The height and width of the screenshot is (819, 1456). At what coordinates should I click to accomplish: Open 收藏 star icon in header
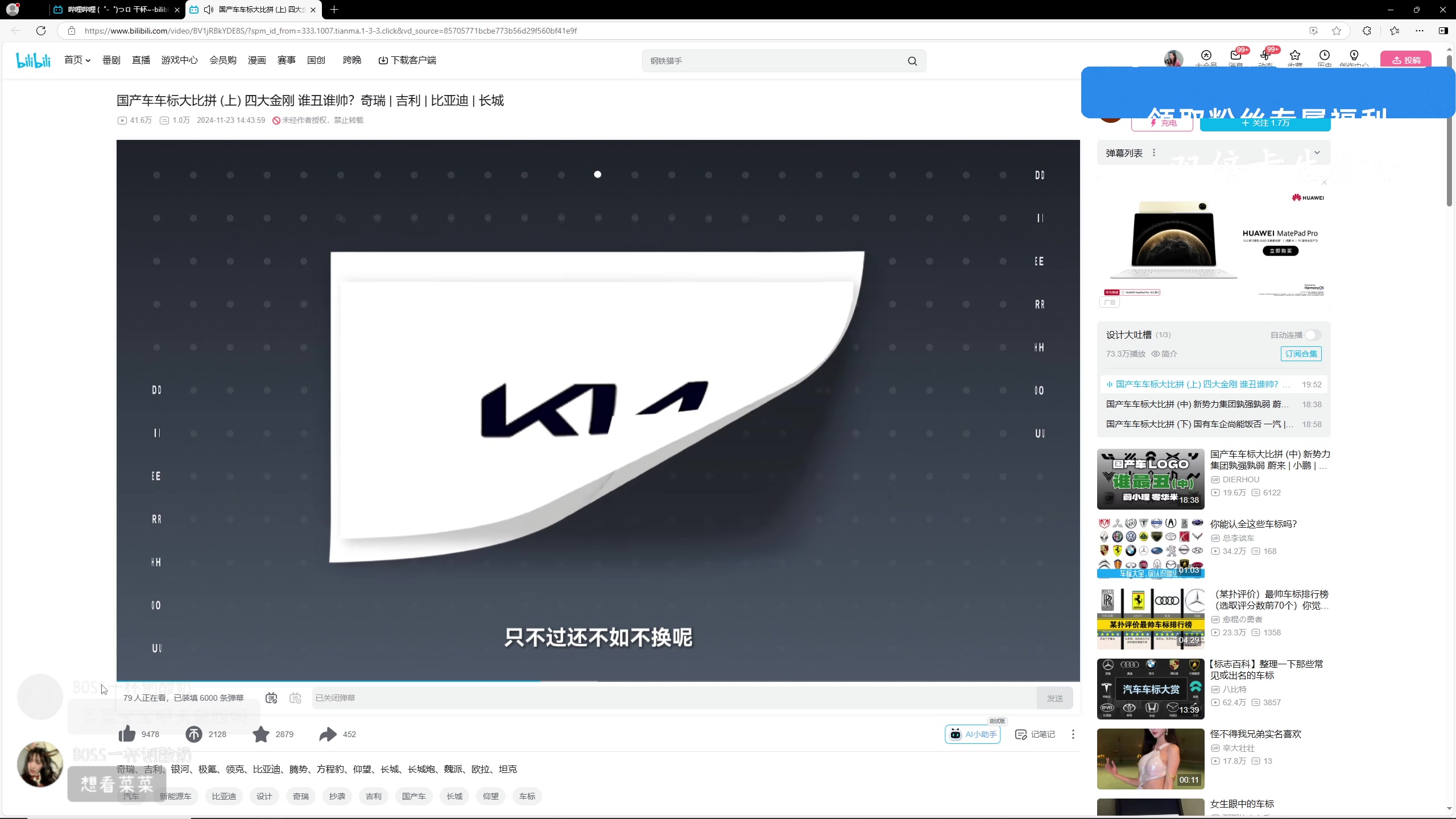(x=1295, y=56)
